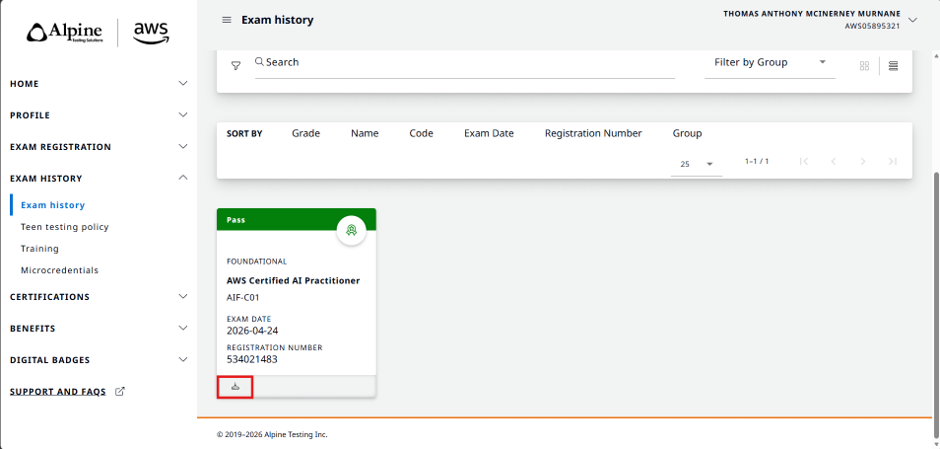Click registration number 534021483

coord(252,359)
